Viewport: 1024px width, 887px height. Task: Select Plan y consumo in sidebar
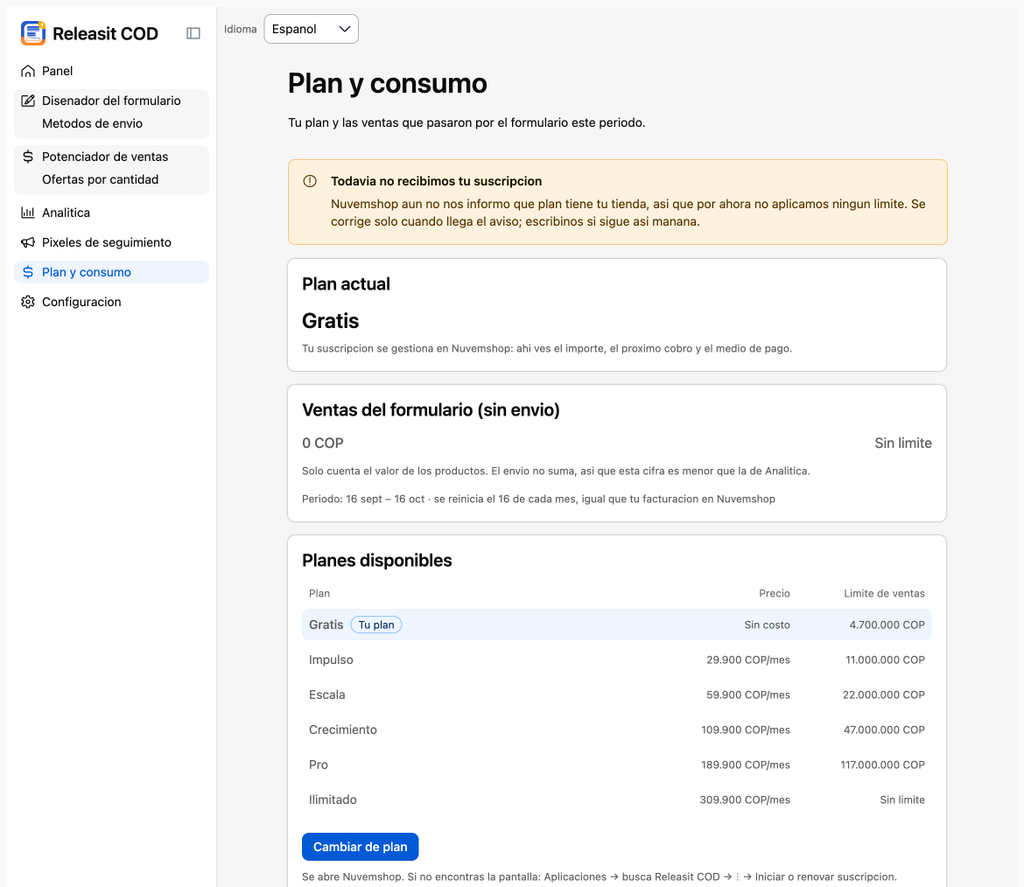tap(112, 272)
